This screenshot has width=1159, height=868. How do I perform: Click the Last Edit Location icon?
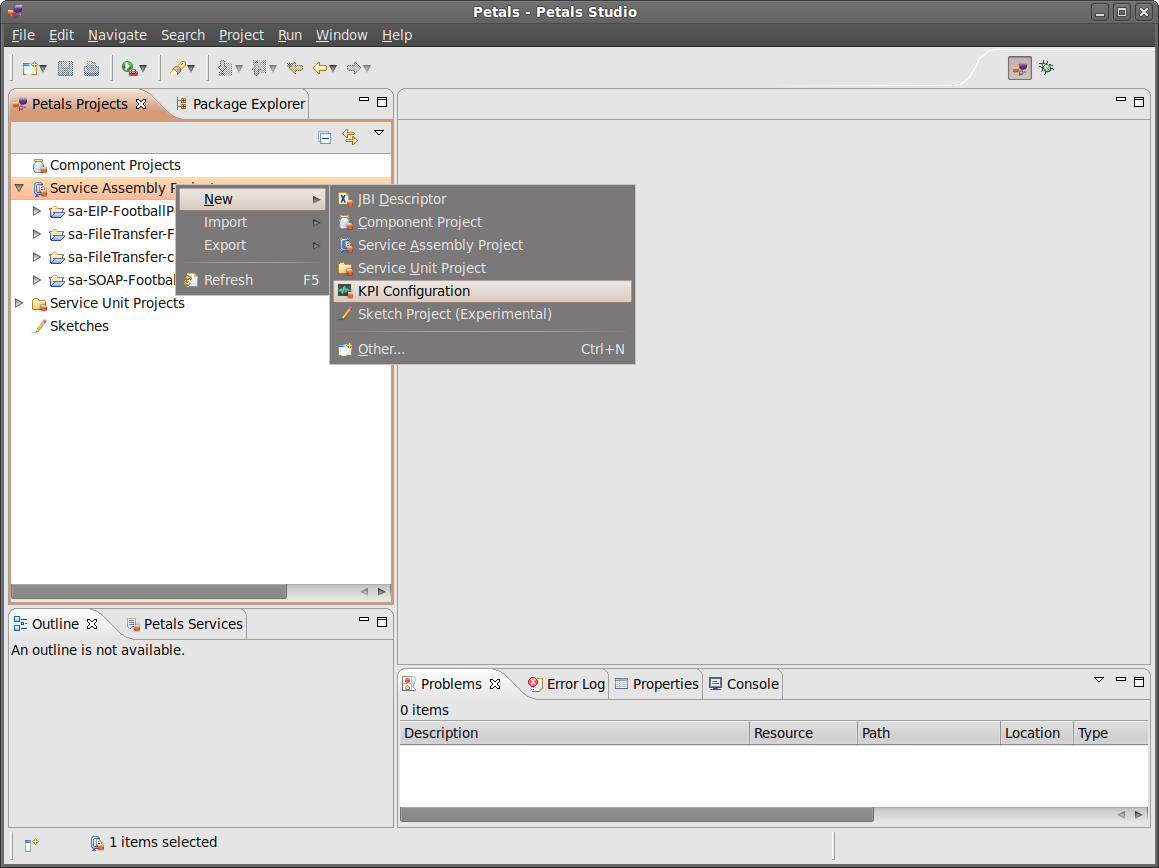295,68
